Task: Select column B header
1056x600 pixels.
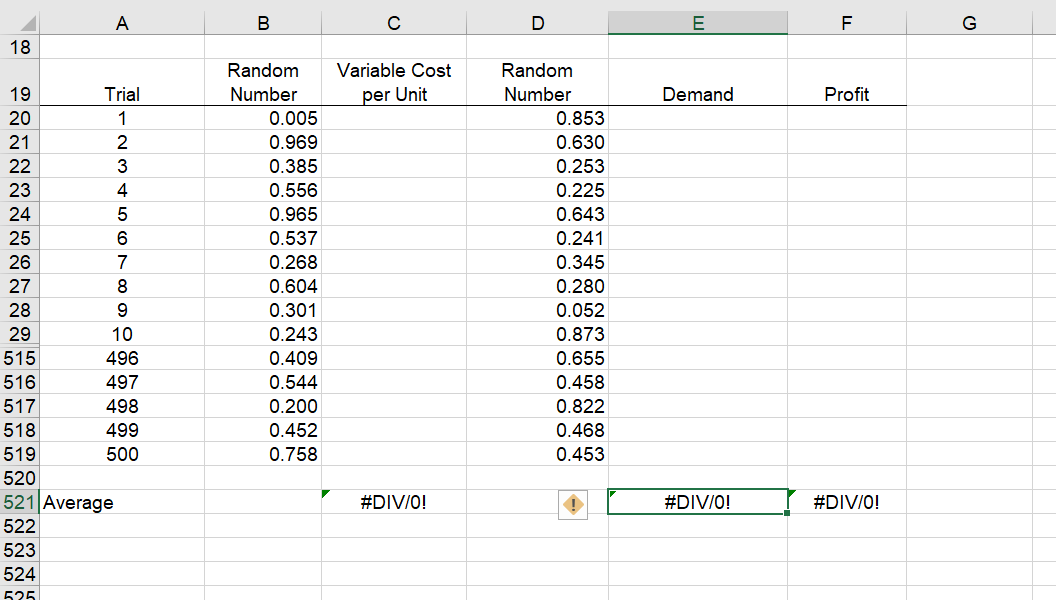Action: (263, 24)
